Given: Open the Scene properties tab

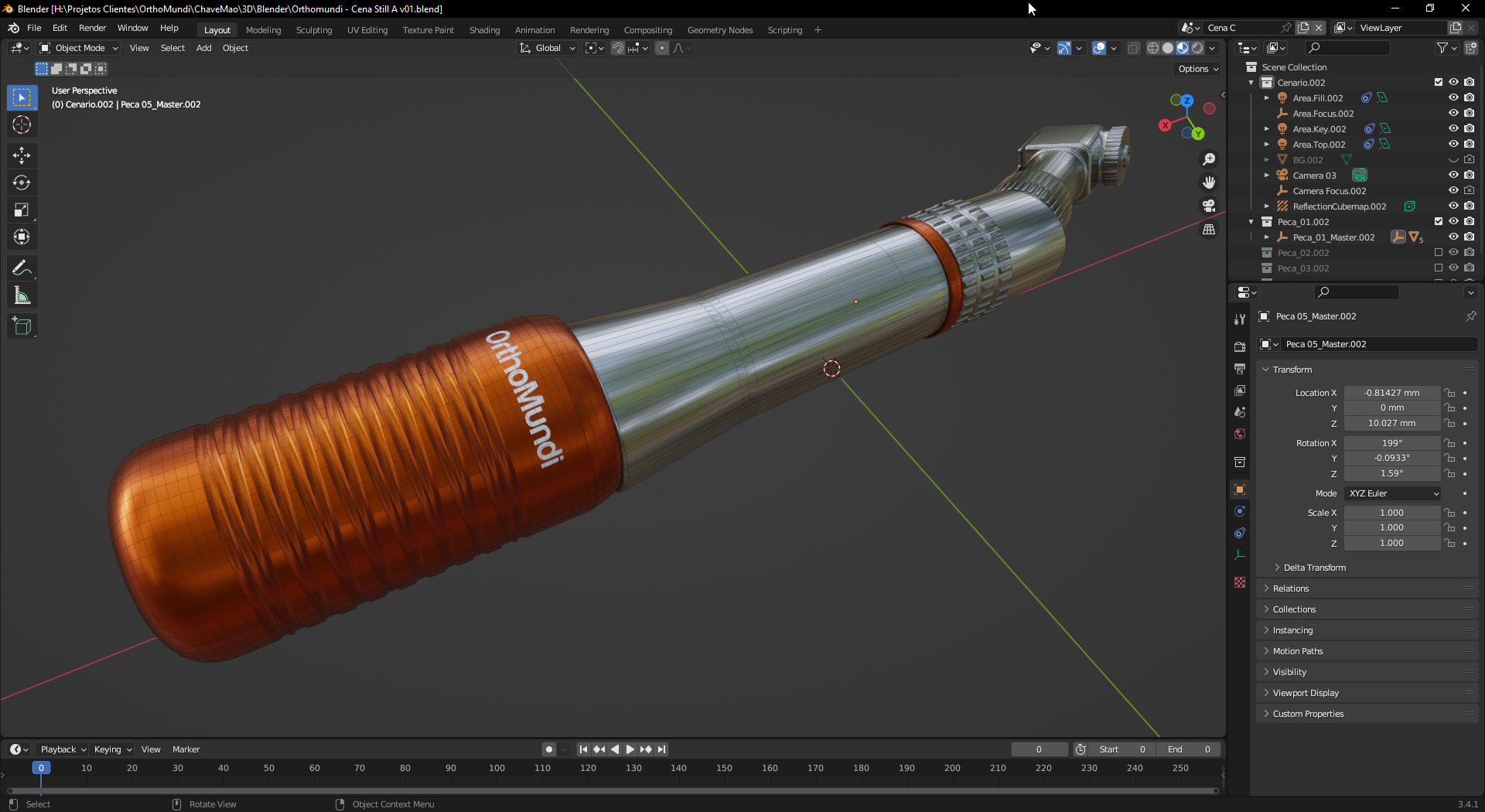Looking at the screenshot, I should pos(1240,412).
